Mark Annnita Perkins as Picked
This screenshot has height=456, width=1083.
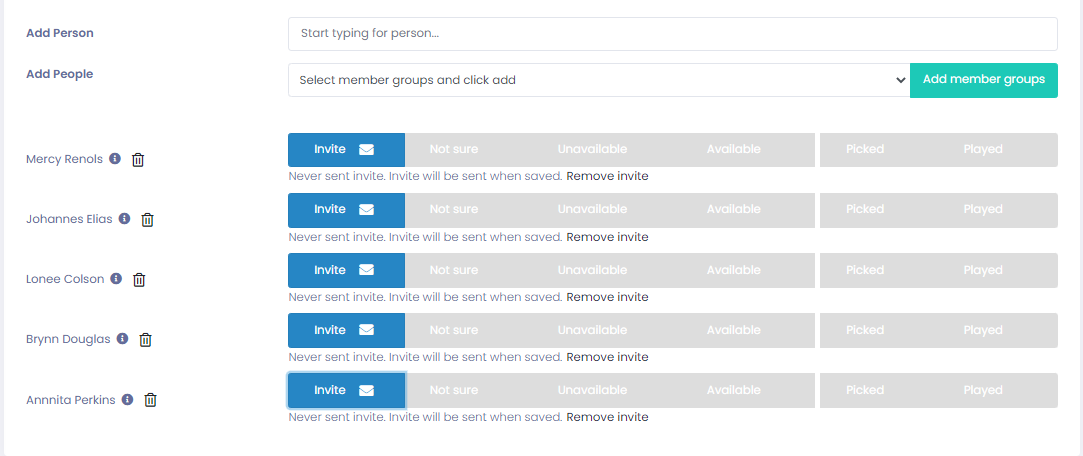(865, 390)
